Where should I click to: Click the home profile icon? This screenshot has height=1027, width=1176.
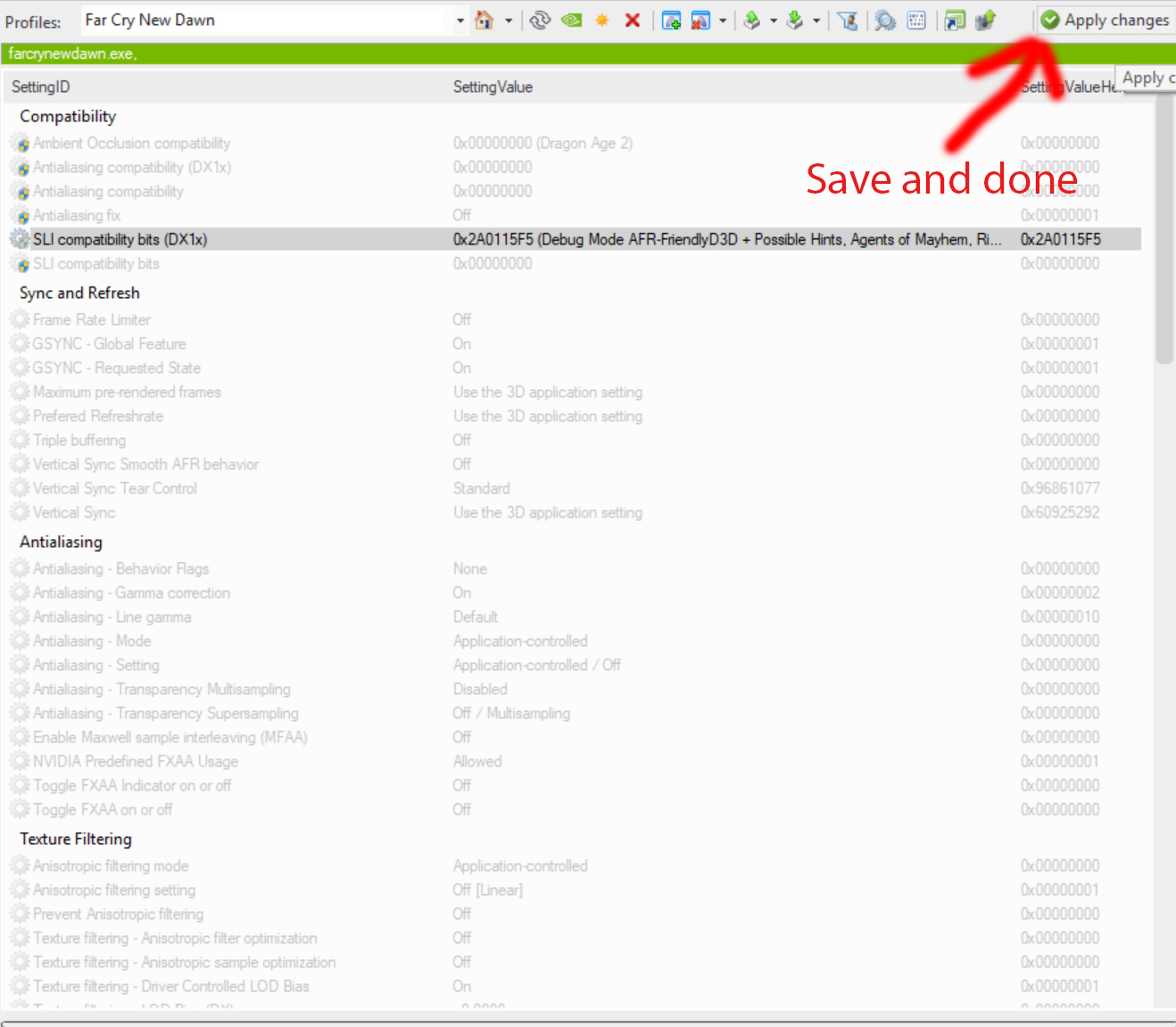(x=484, y=20)
